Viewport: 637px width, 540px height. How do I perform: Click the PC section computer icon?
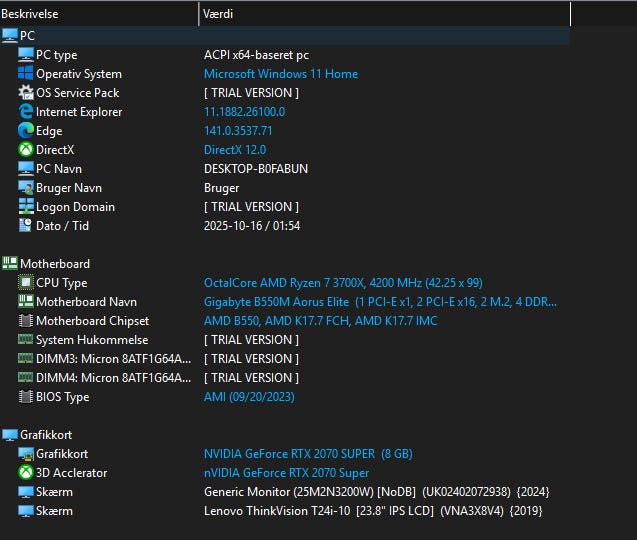click(10, 36)
